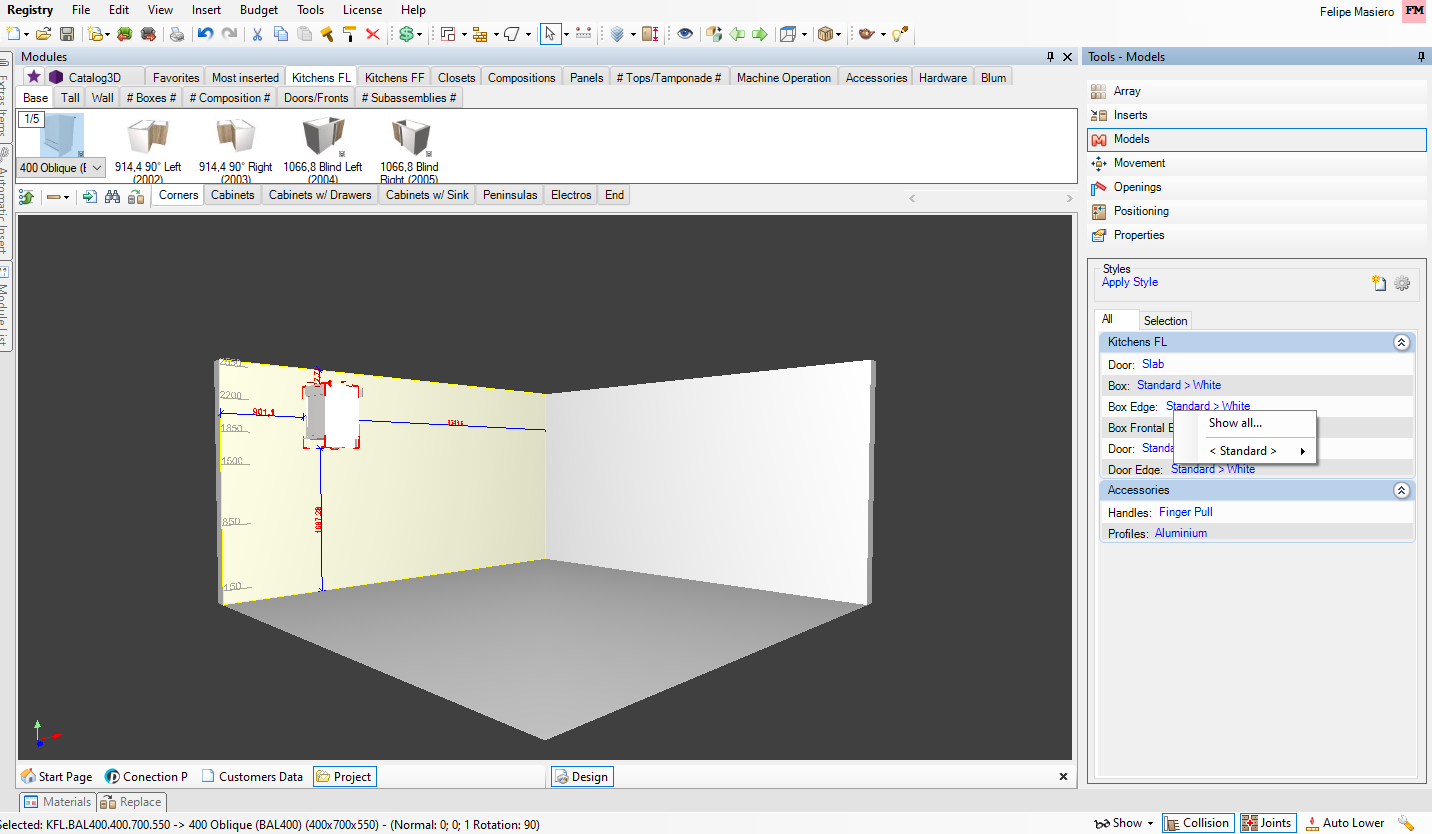Click the Finger Pull handles link
1432x834 pixels.
(x=1186, y=512)
